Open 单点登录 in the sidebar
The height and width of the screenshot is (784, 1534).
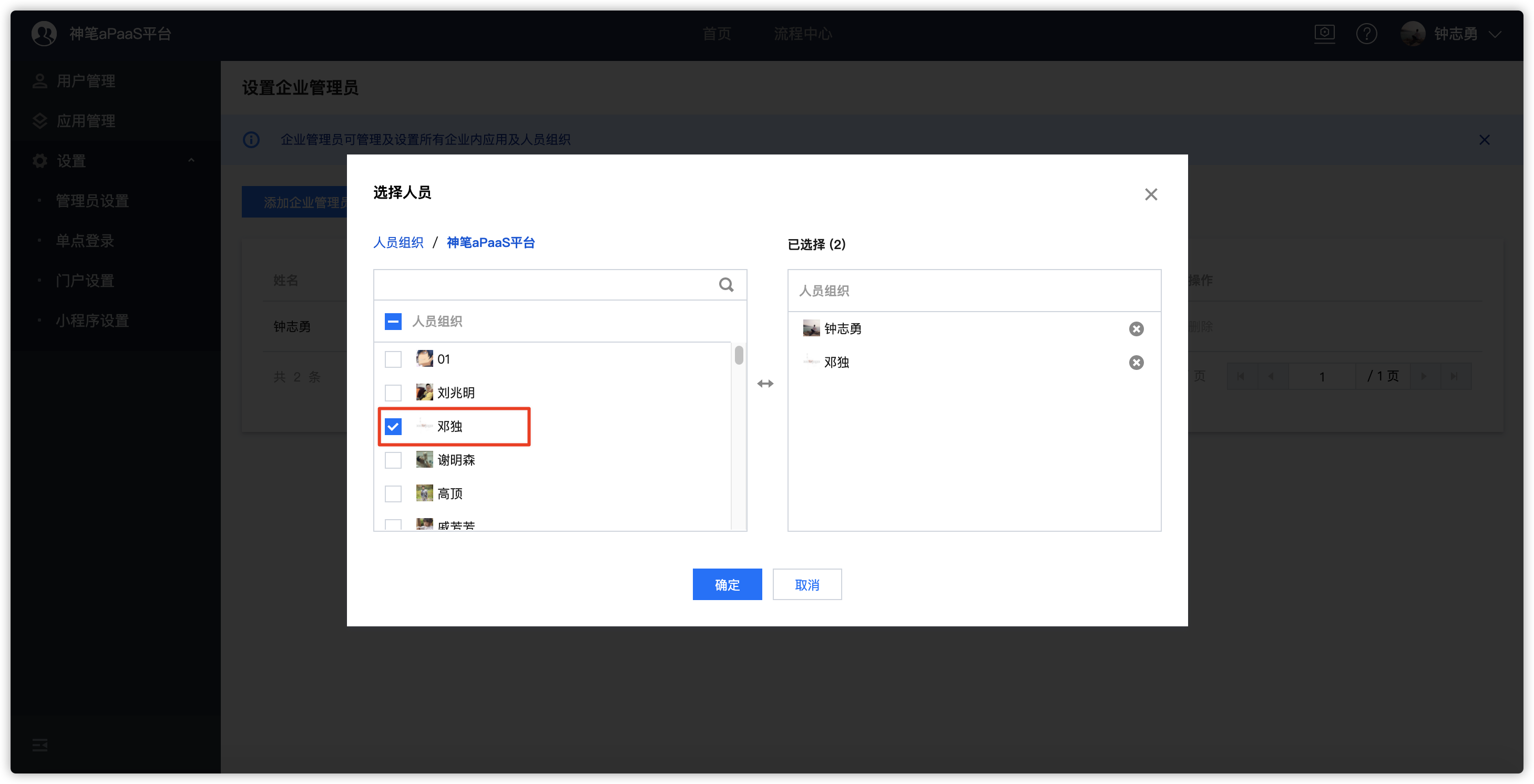tap(85, 241)
